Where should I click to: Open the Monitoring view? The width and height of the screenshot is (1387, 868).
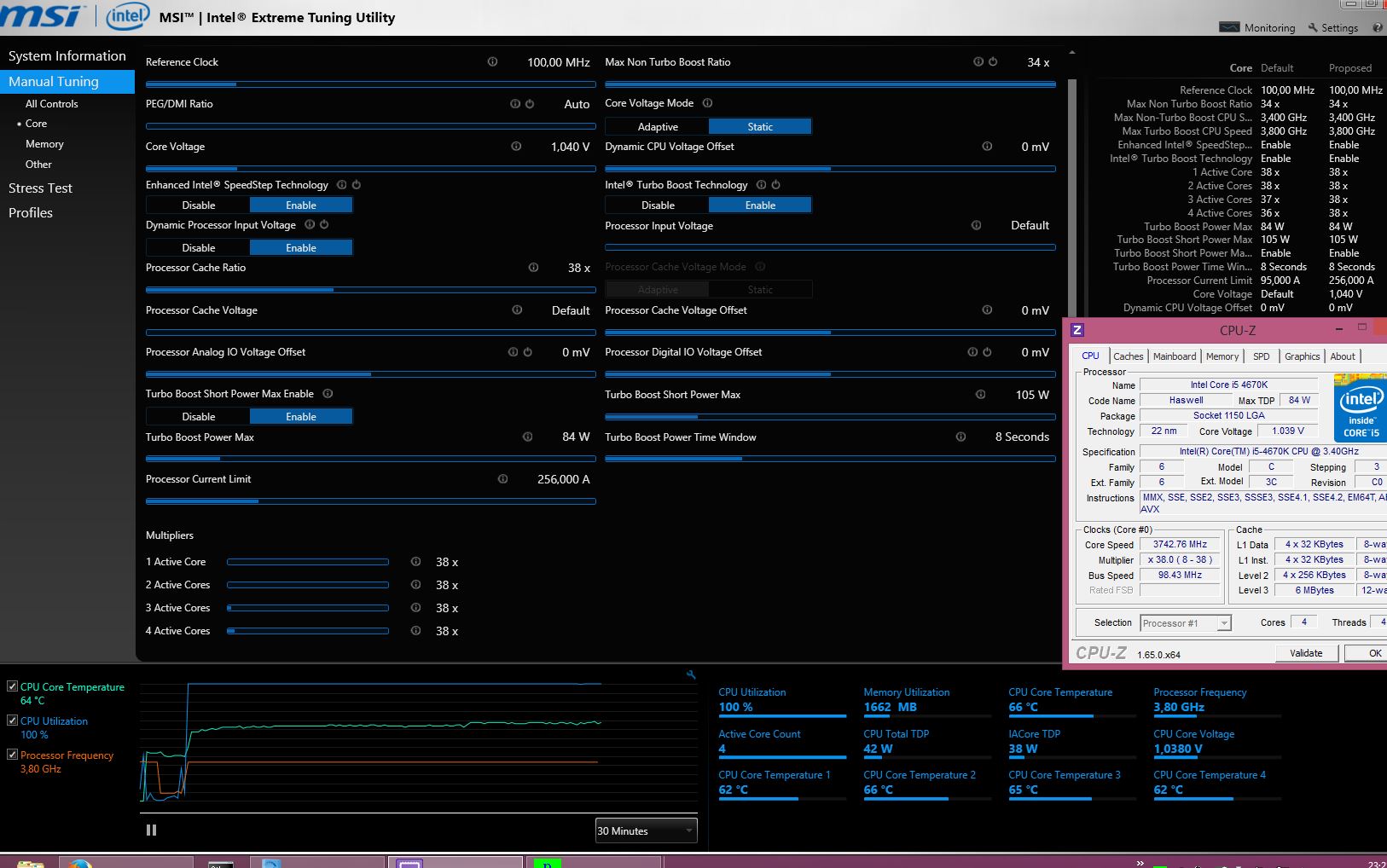tap(1257, 27)
